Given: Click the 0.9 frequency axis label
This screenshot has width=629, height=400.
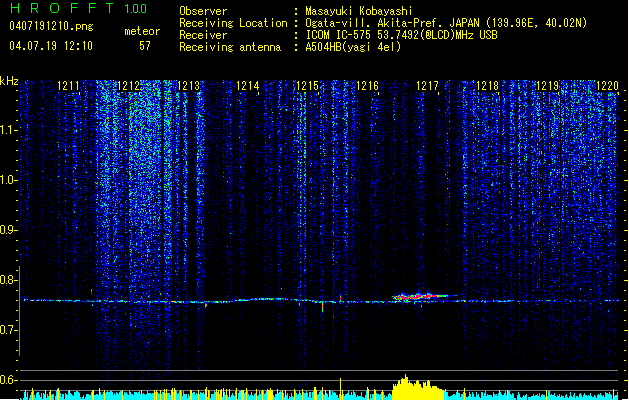Looking at the screenshot, I should click(9, 230).
